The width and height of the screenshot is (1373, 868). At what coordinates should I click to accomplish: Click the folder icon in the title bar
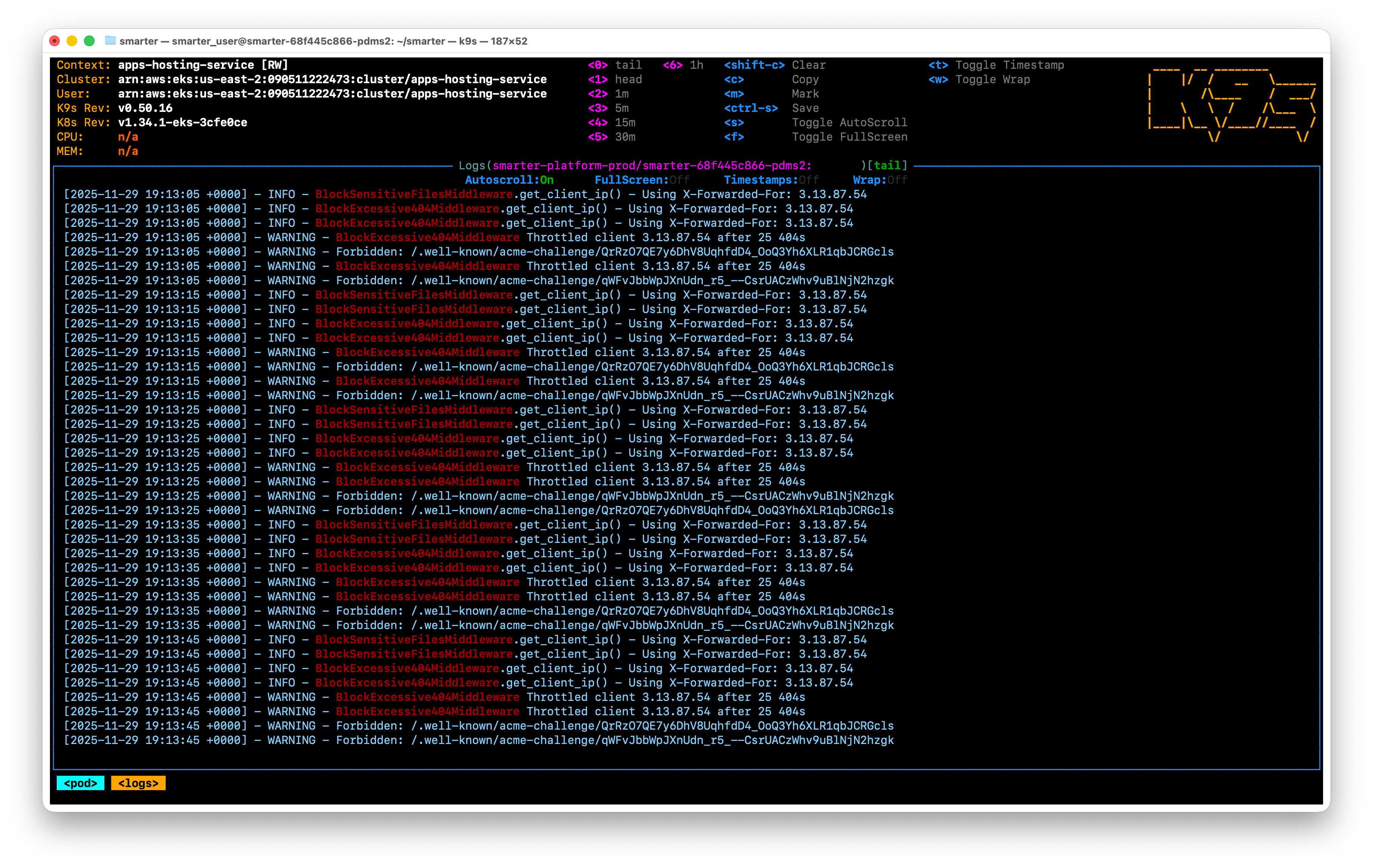coord(110,40)
